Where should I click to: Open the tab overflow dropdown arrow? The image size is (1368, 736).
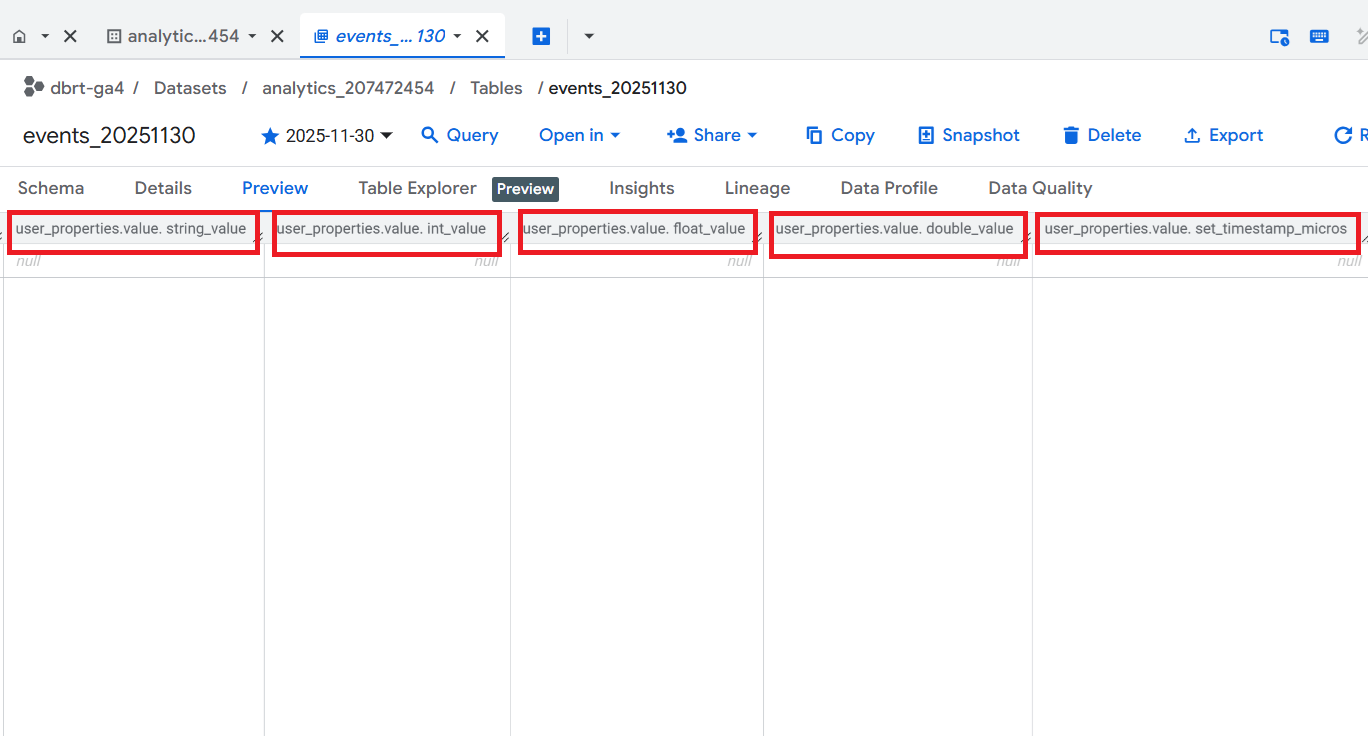(x=589, y=36)
